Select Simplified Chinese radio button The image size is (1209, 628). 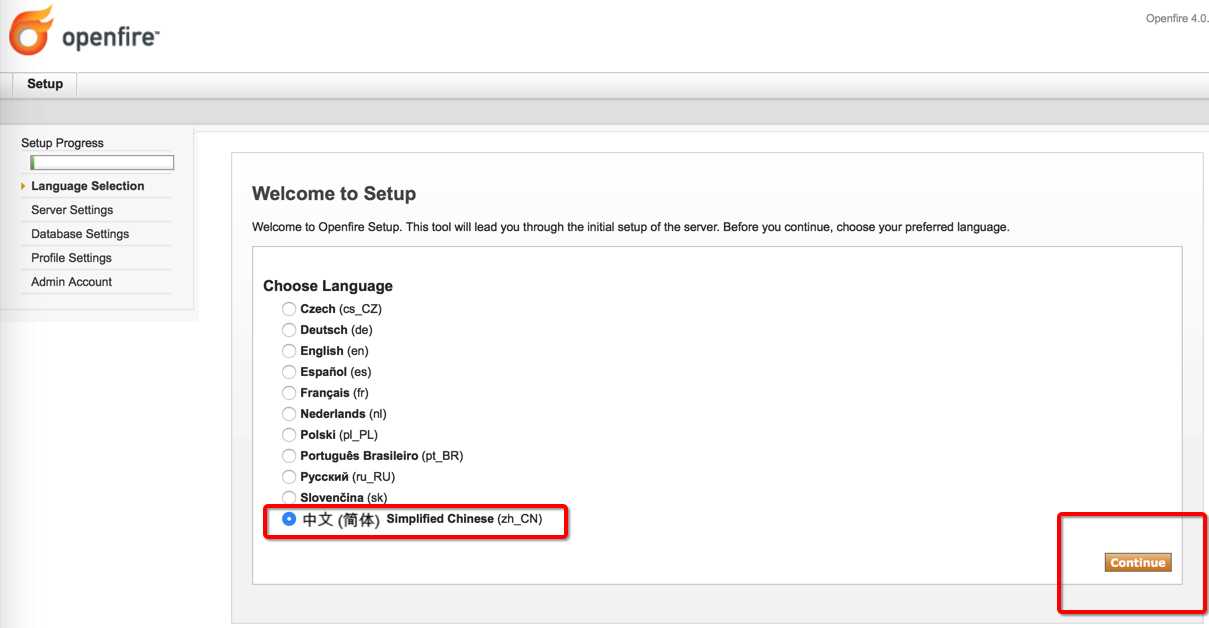[289, 519]
